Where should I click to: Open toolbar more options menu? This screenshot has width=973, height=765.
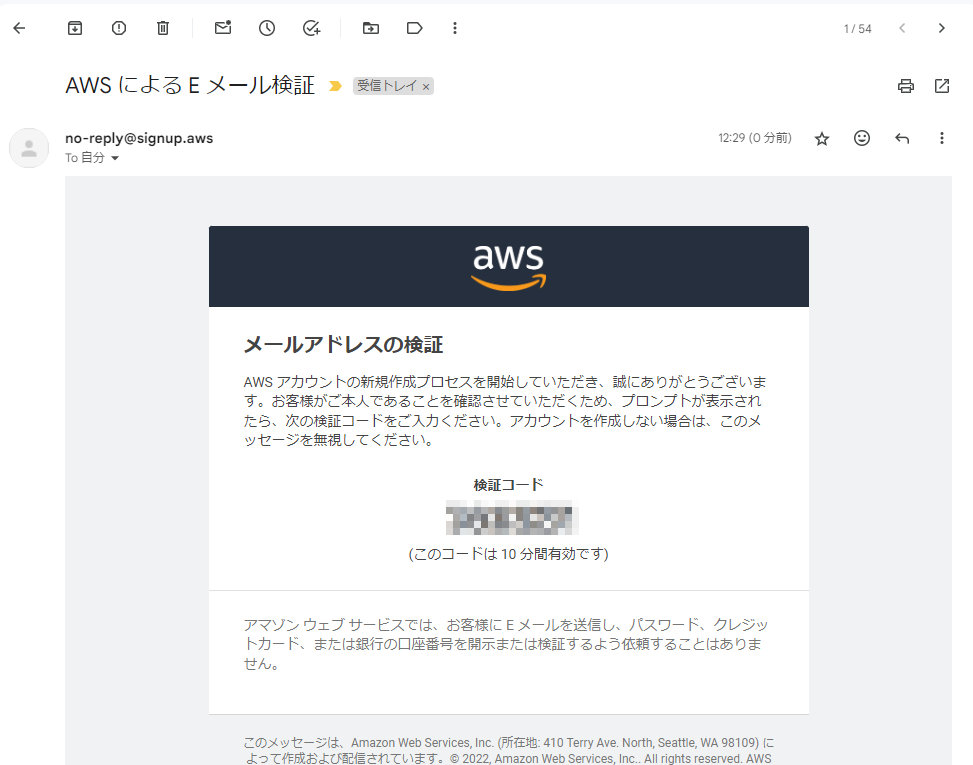point(455,28)
